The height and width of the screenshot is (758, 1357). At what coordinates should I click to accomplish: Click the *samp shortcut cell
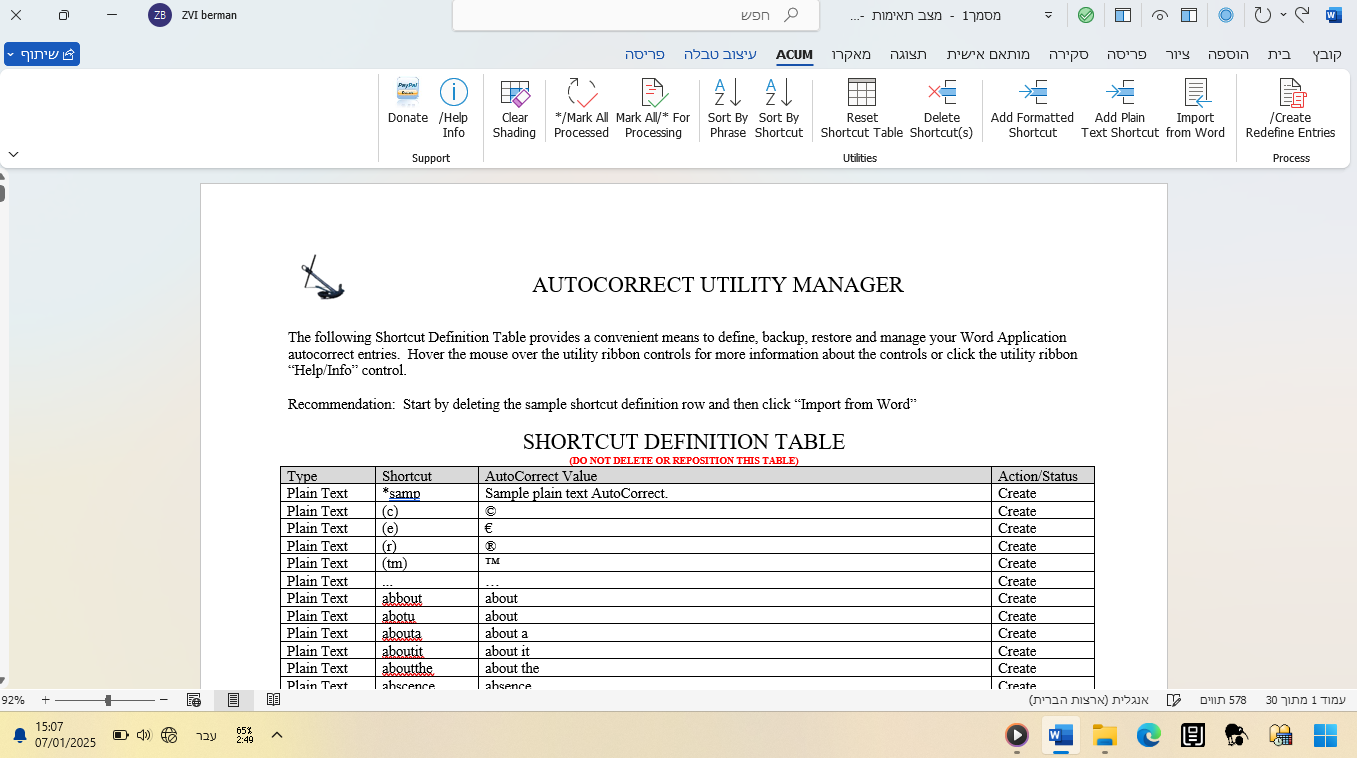click(x=427, y=493)
